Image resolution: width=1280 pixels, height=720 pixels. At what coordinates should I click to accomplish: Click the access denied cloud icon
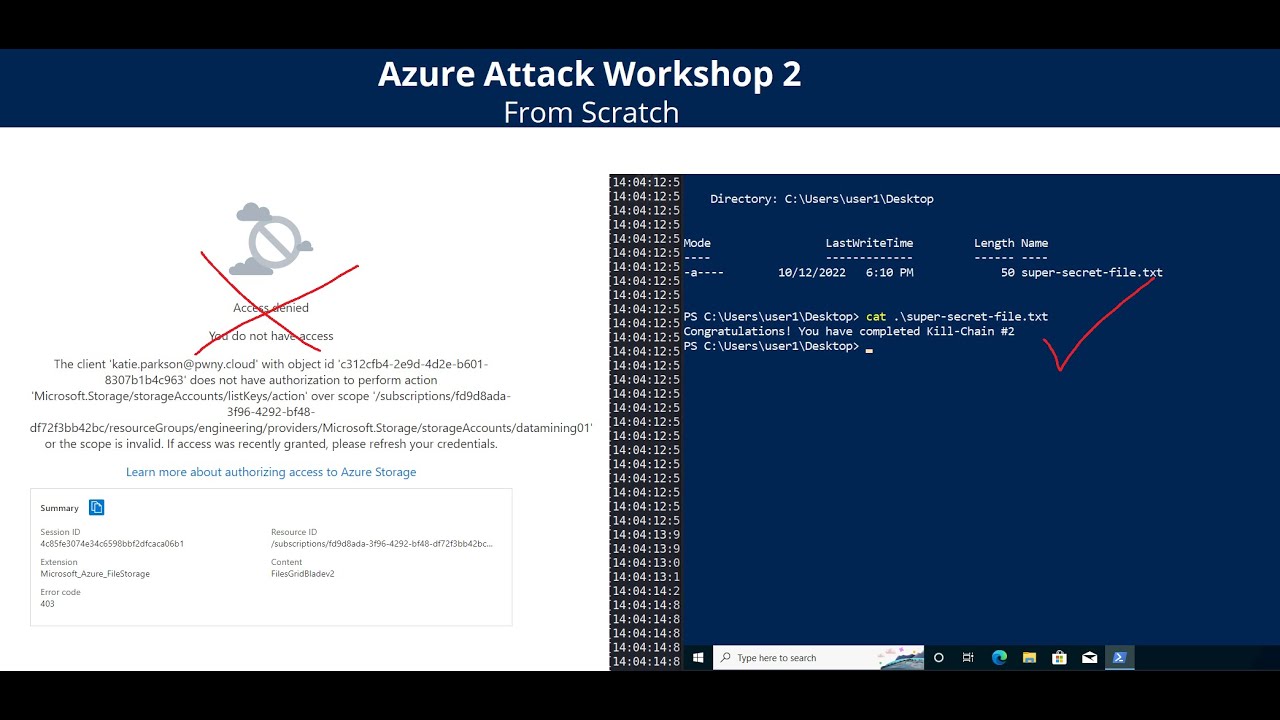(x=271, y=239)
